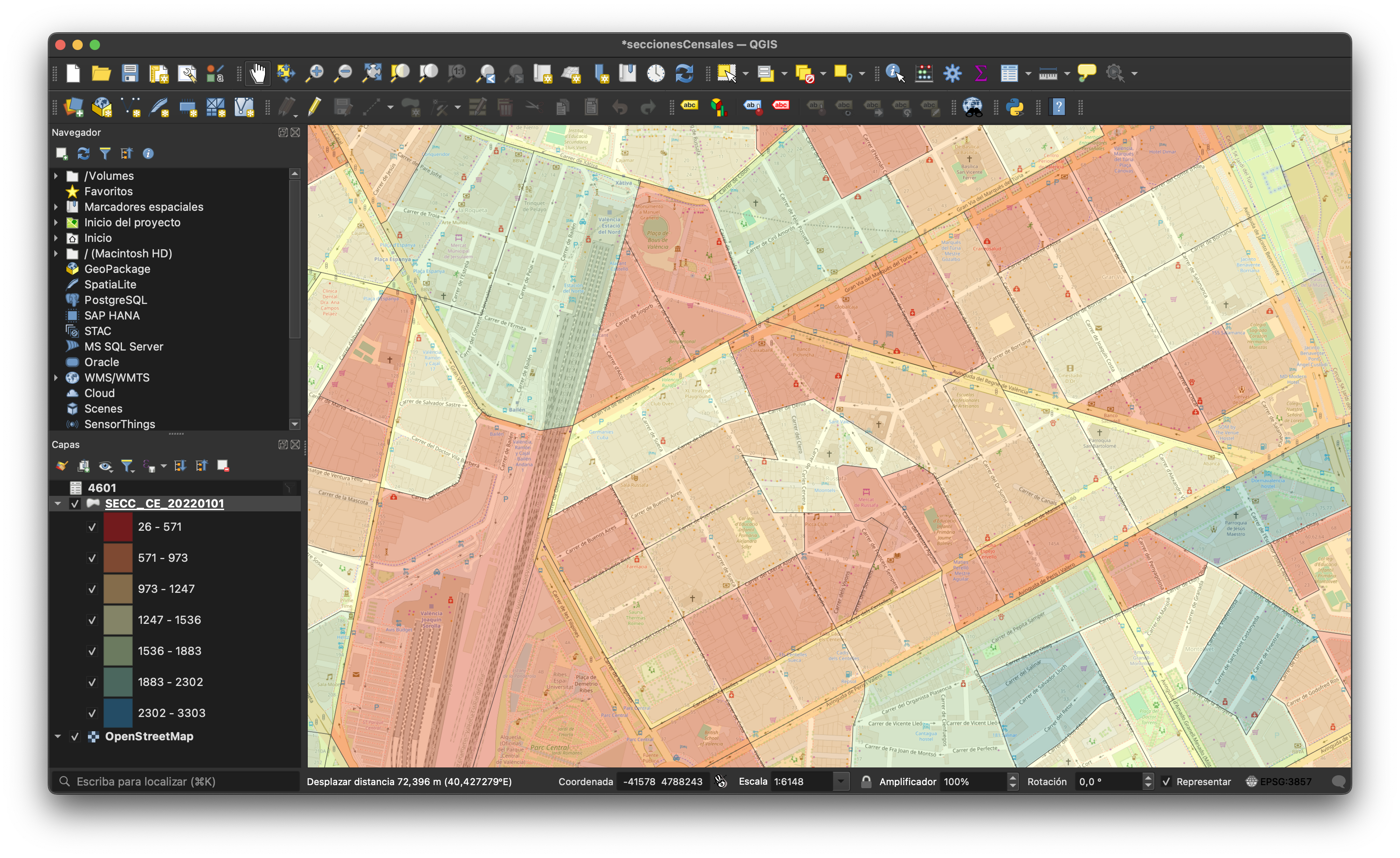
Task: Click the 1883 - 2302 color swatch
Action: 118,682
